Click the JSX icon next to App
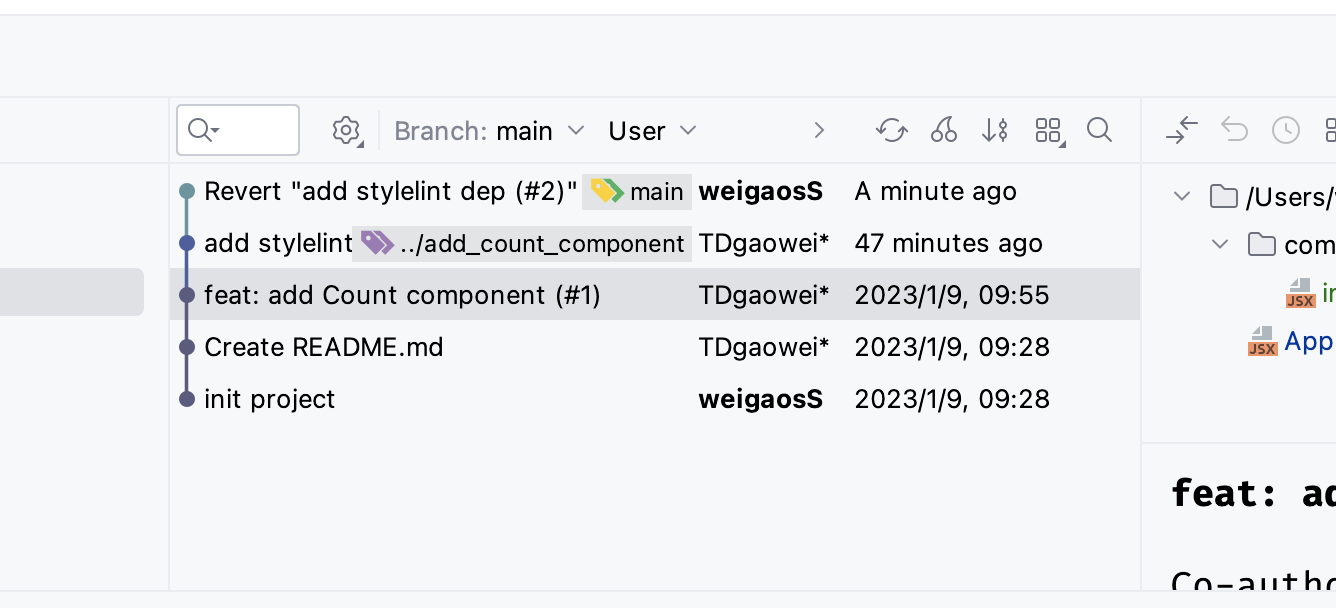Screen dimensions: 1336x608 (1262, 341)
